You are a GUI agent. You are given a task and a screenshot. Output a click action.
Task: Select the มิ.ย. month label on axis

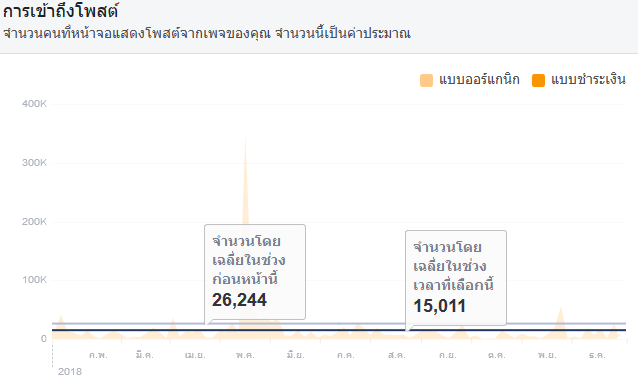295,355
